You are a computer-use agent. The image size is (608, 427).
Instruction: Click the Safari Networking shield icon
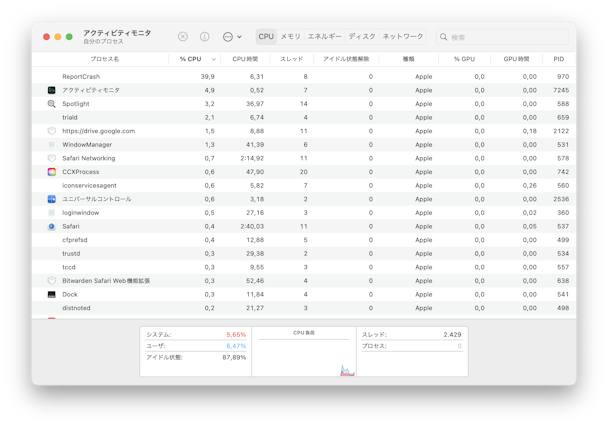click(51, 158)
